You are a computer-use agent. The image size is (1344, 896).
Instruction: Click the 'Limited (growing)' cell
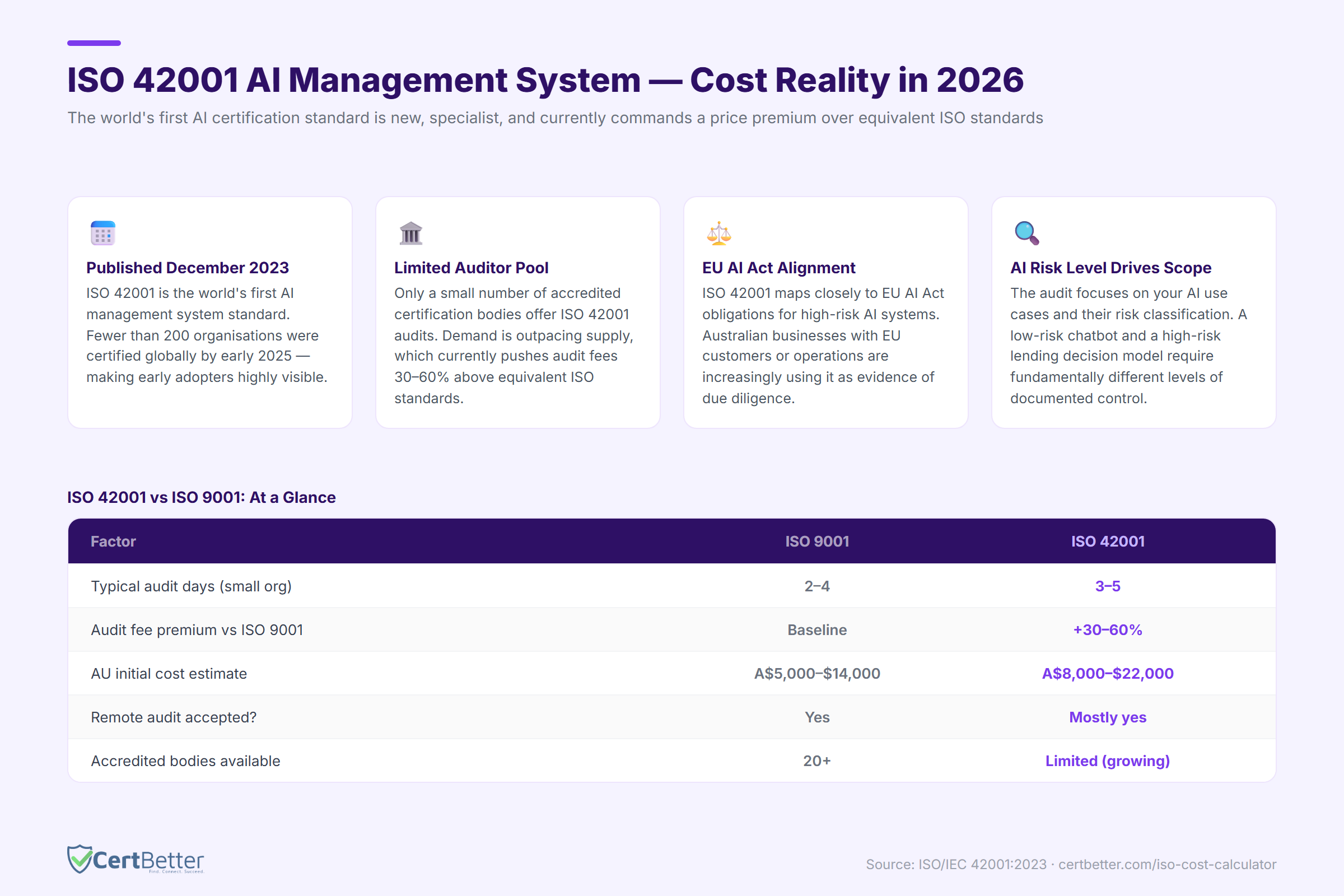pyautogui.click(x=1108, y=761)
